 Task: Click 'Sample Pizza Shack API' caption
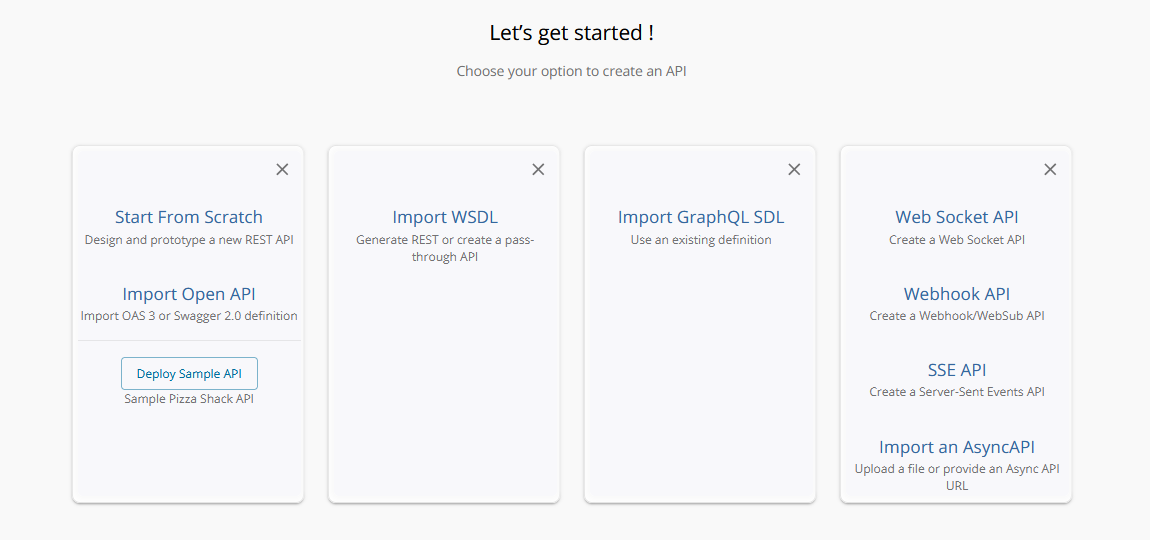[x=189, y=399]
